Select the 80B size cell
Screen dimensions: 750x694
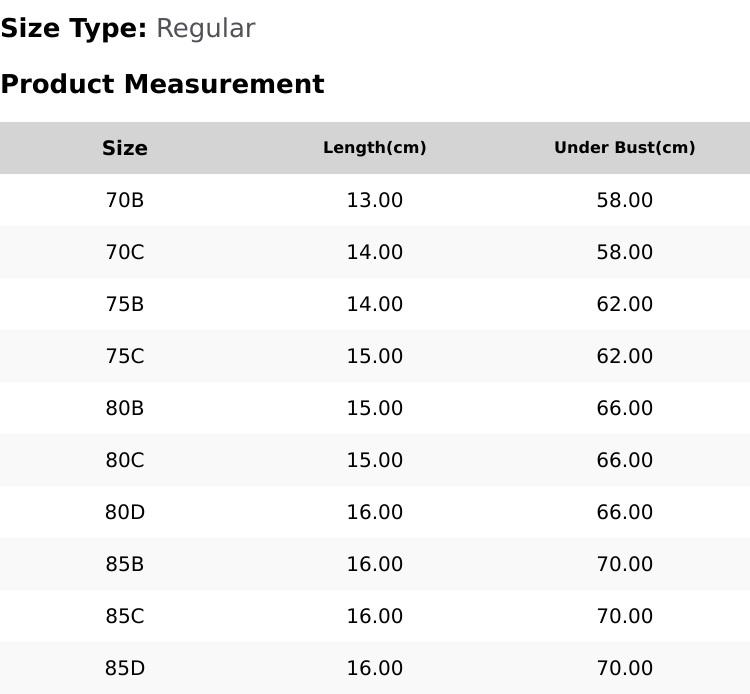pos(125,408)
